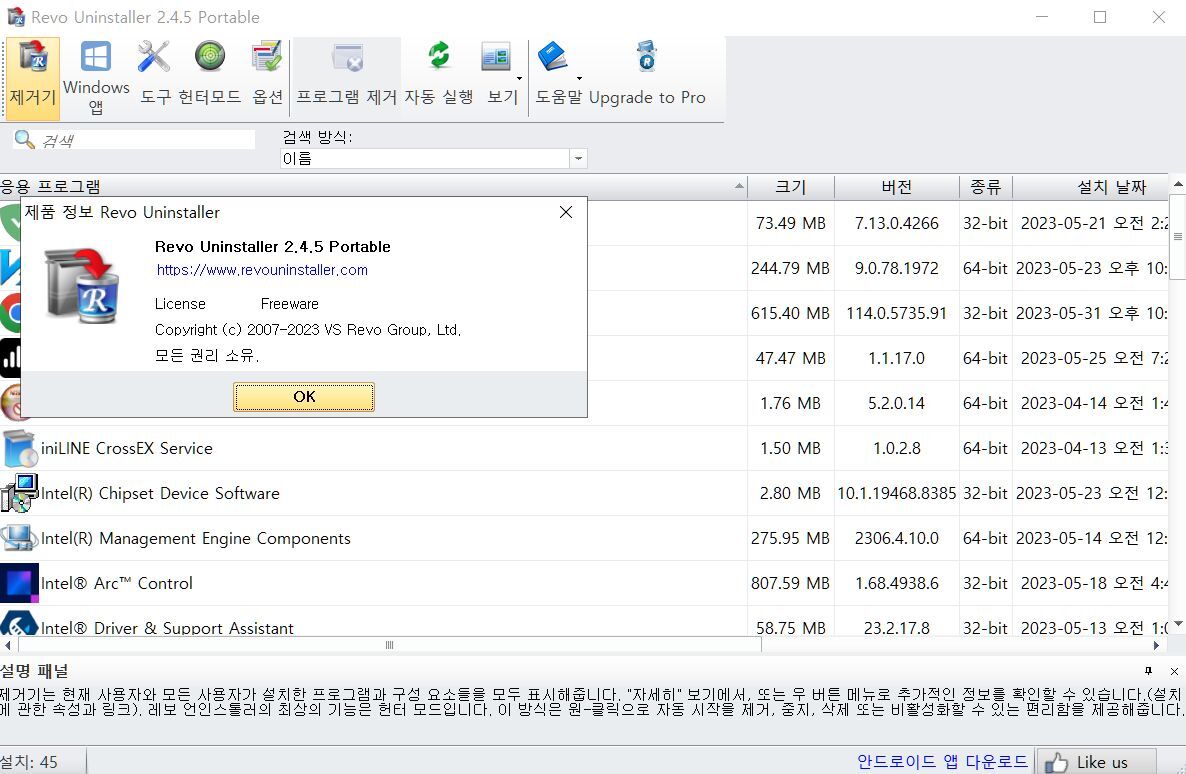Open the 도움말 (Help) book icon

pyautogui.click(x=553, y=57)
